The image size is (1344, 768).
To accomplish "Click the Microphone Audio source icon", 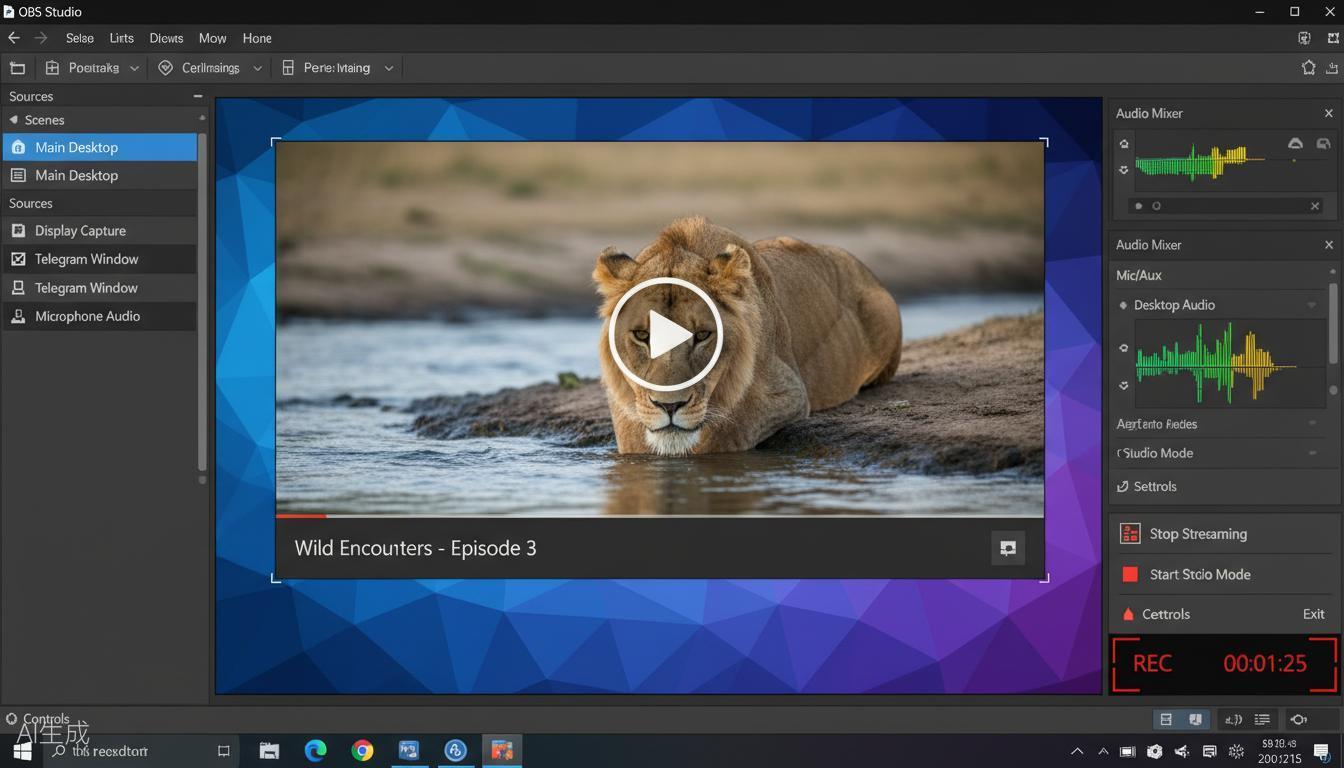I will tap(18, 316).
